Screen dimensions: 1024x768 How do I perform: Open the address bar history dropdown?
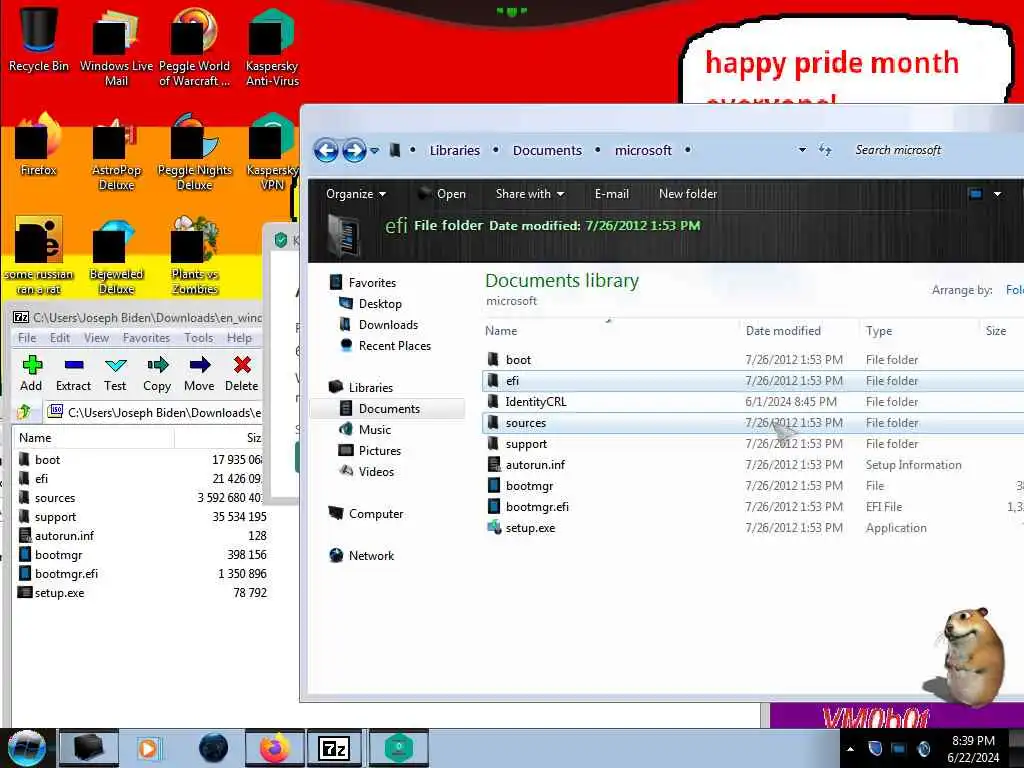802,150
